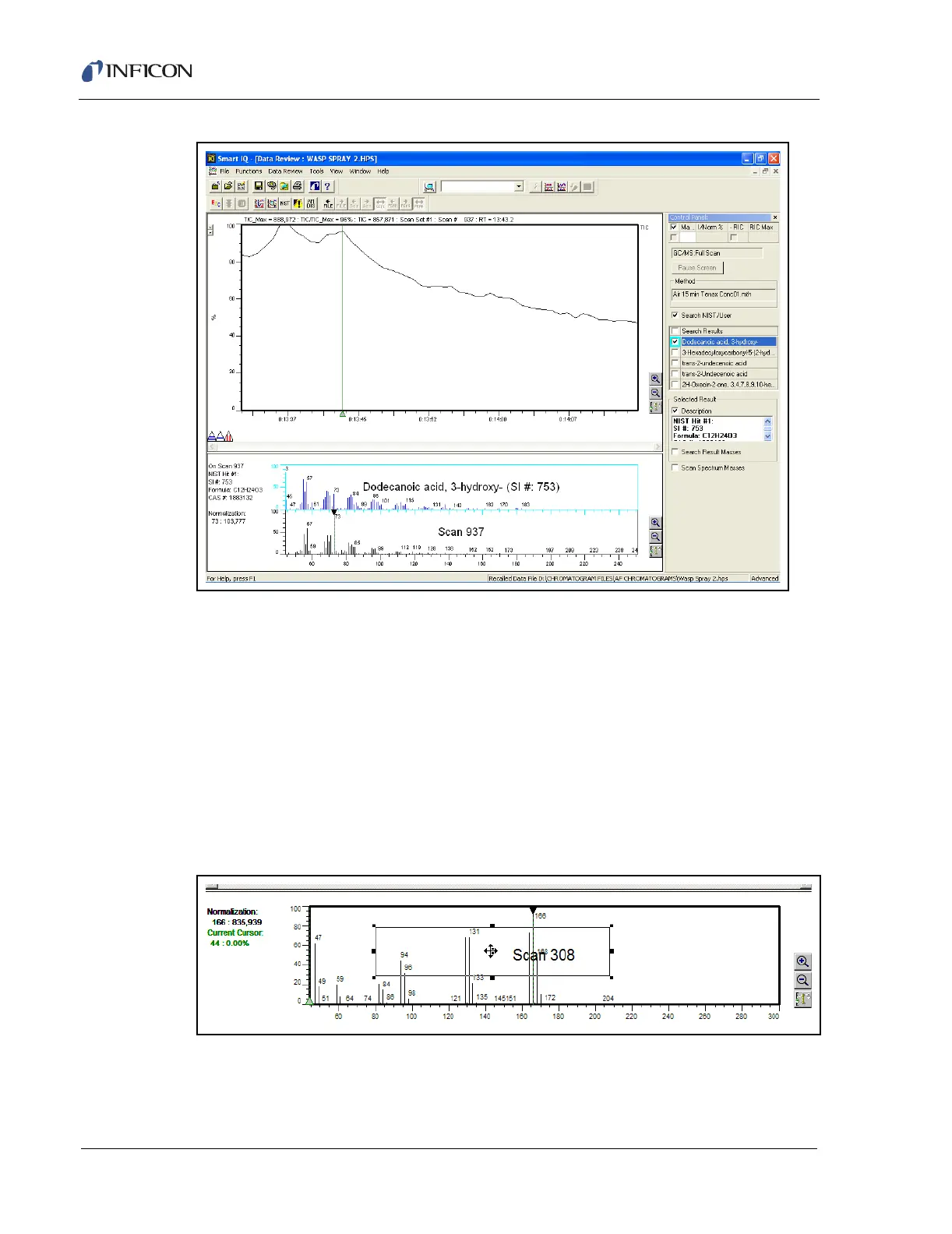Toggle the Search Results header checkbox
952x1234 pixels.
[675, 331]
